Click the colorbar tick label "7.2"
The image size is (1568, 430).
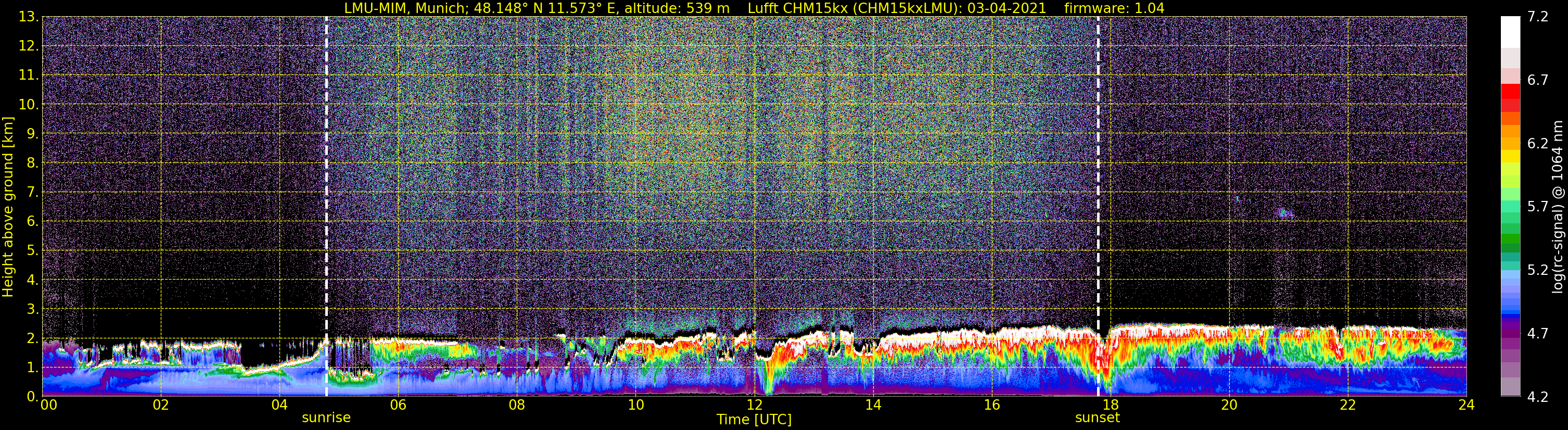coord(1538,17)
